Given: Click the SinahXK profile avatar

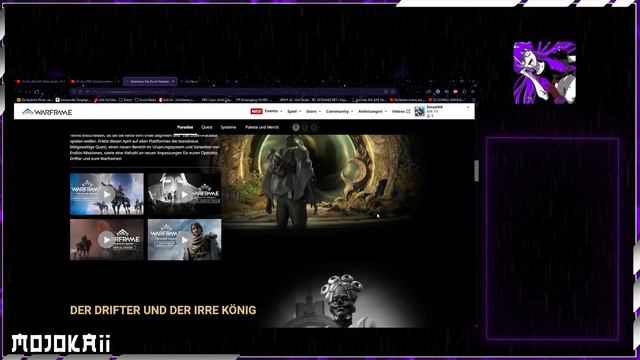Looking at the screenshot, I should coord(419,111).
